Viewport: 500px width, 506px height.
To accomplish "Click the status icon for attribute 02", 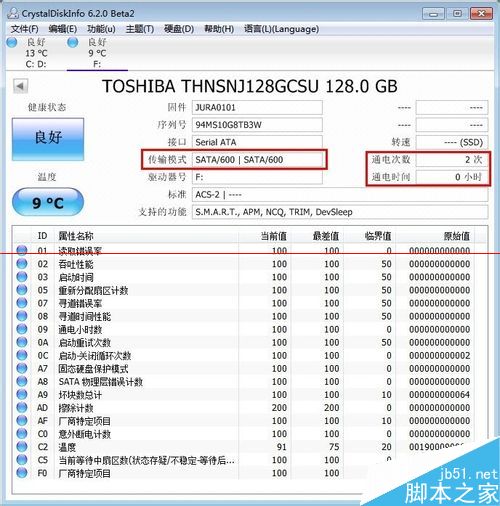I will (22, 264).
